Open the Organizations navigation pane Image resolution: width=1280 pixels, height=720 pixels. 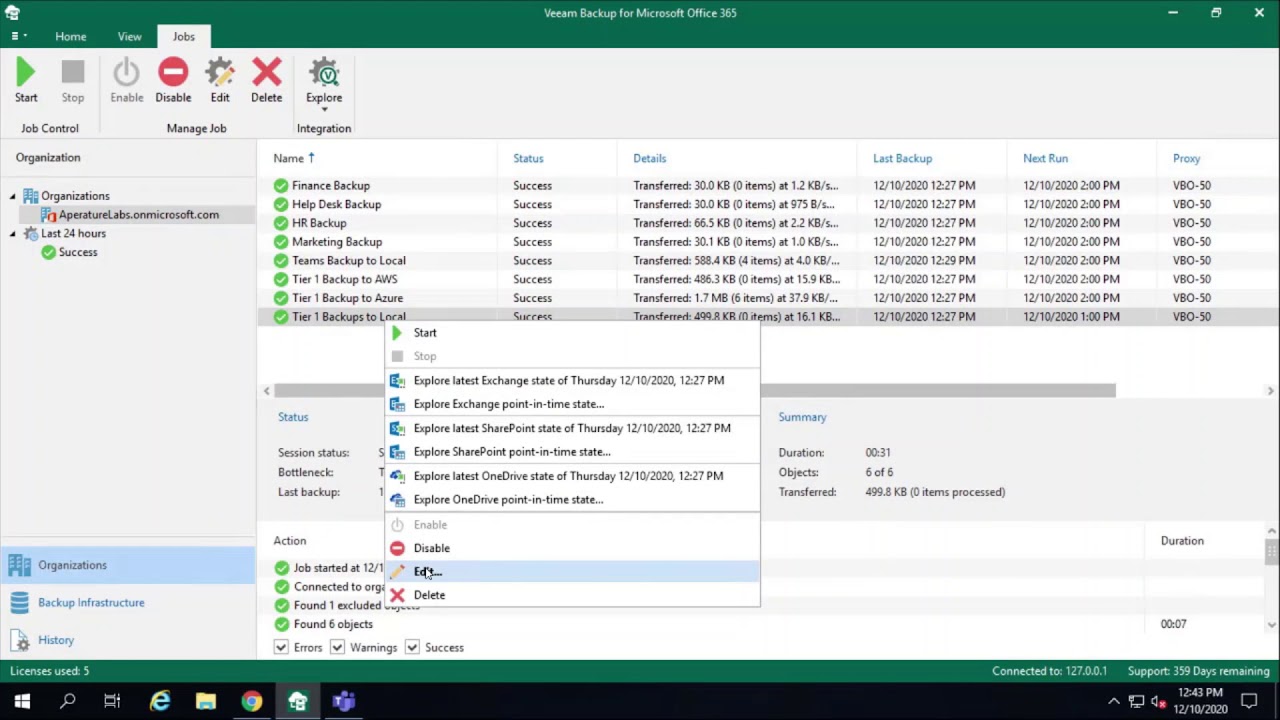click(128, 565)
